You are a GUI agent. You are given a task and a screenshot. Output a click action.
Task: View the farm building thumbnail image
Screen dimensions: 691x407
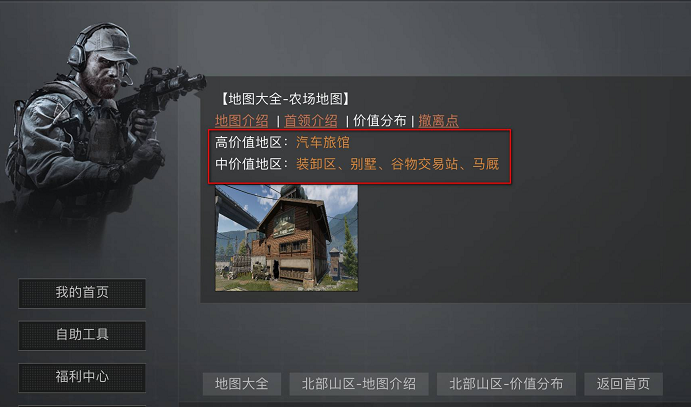click(286, 238)
